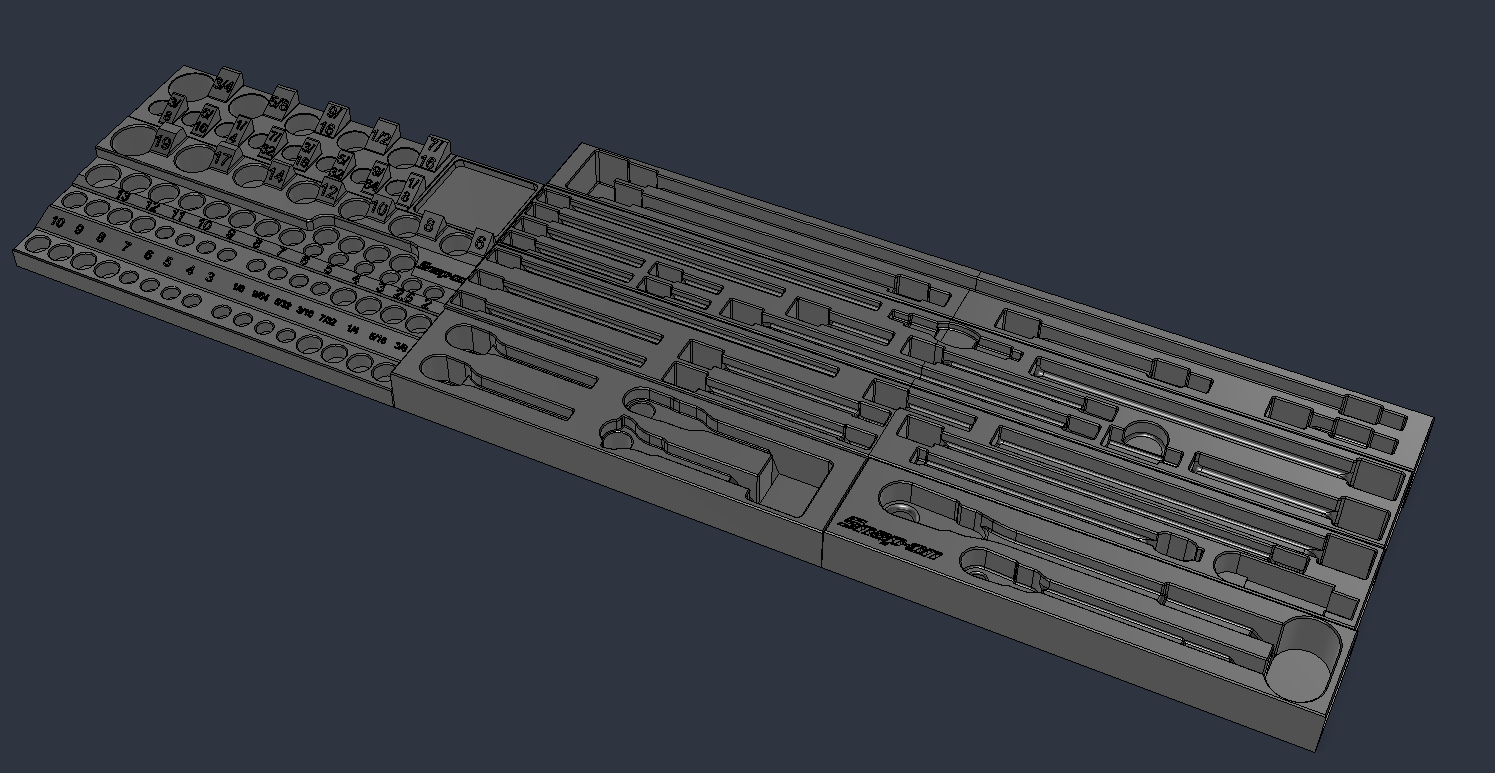This screenshot has height=773, width=1495.
Task: Click the engraved "13" size marking
Action: (x=123, y=197)
